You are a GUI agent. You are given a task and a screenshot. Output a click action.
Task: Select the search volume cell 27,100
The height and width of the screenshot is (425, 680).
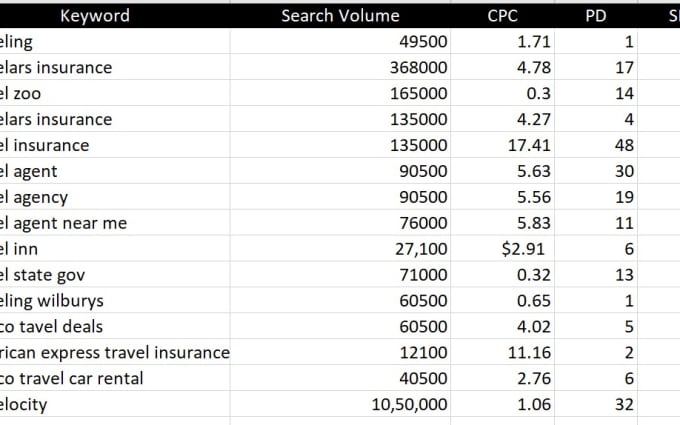pyautogui.click(x=340, y=248)
